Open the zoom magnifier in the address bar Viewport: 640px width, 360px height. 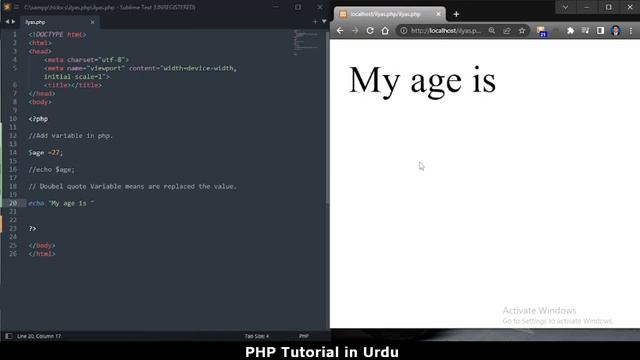[x=492, y=31]
